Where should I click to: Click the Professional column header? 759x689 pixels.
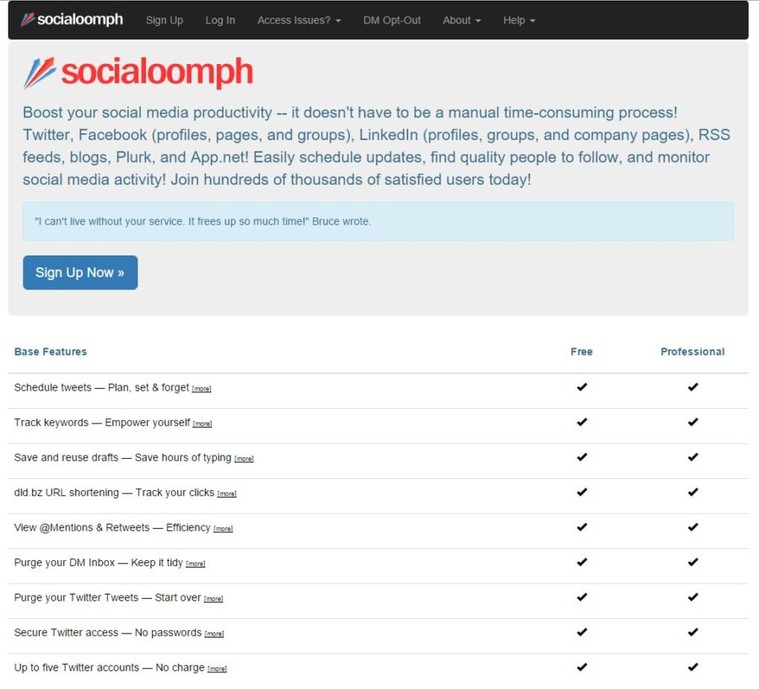tap(693, 352)
